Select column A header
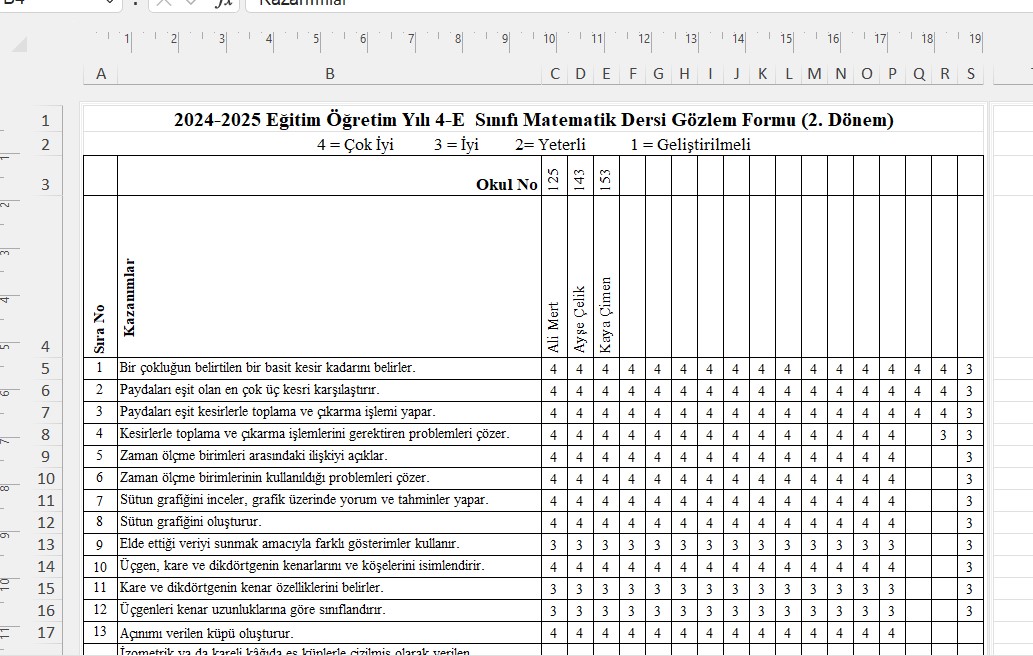Screen dimensions: 1033x656 click(x=101, y=74)
